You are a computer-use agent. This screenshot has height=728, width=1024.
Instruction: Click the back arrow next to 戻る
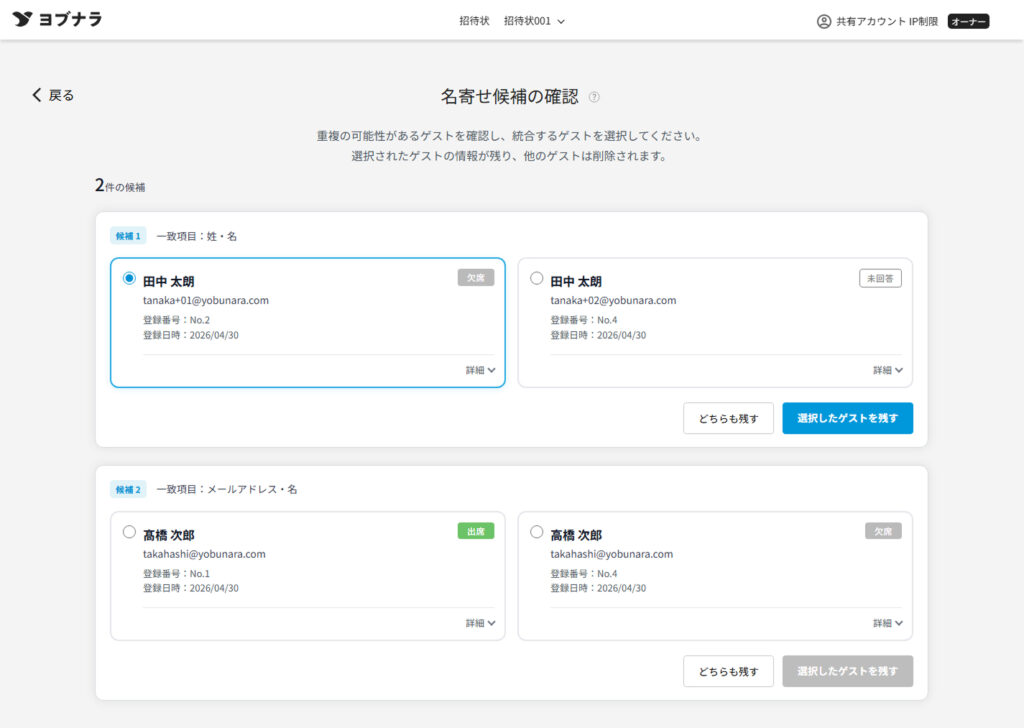[x=38, y=93]
